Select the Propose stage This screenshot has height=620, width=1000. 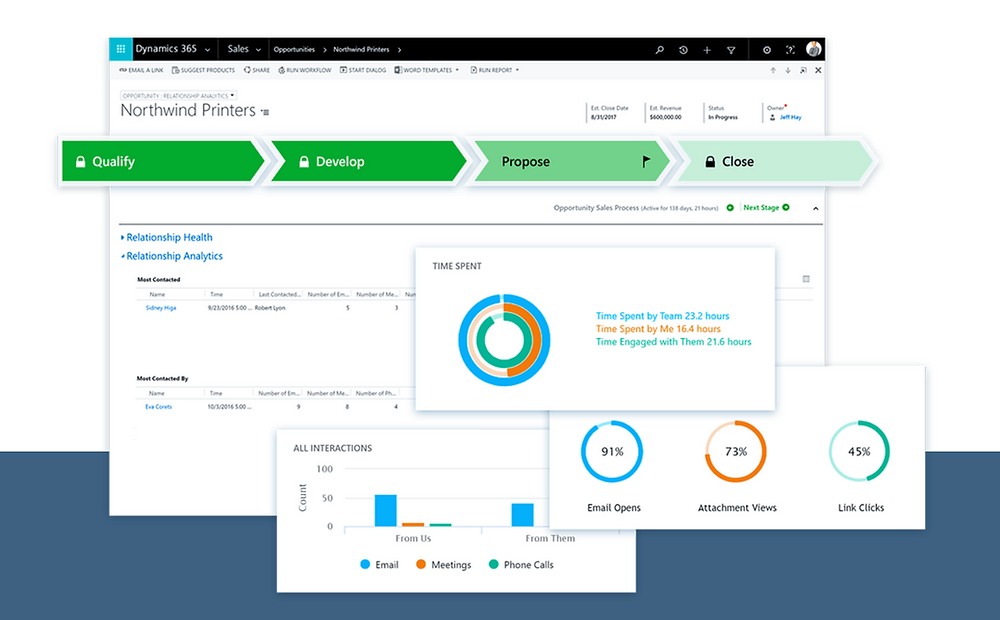click(x=571, y=161)
